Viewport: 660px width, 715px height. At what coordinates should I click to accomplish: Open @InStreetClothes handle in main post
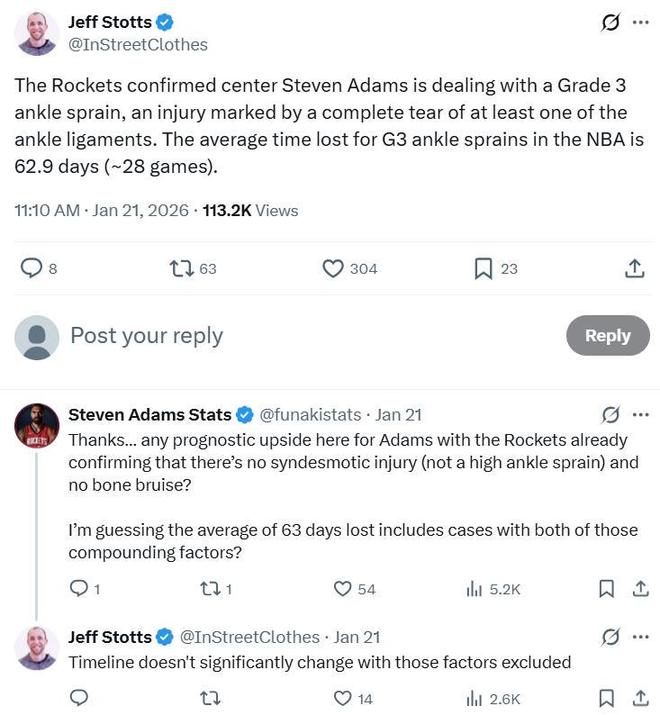tap(137, 44)
